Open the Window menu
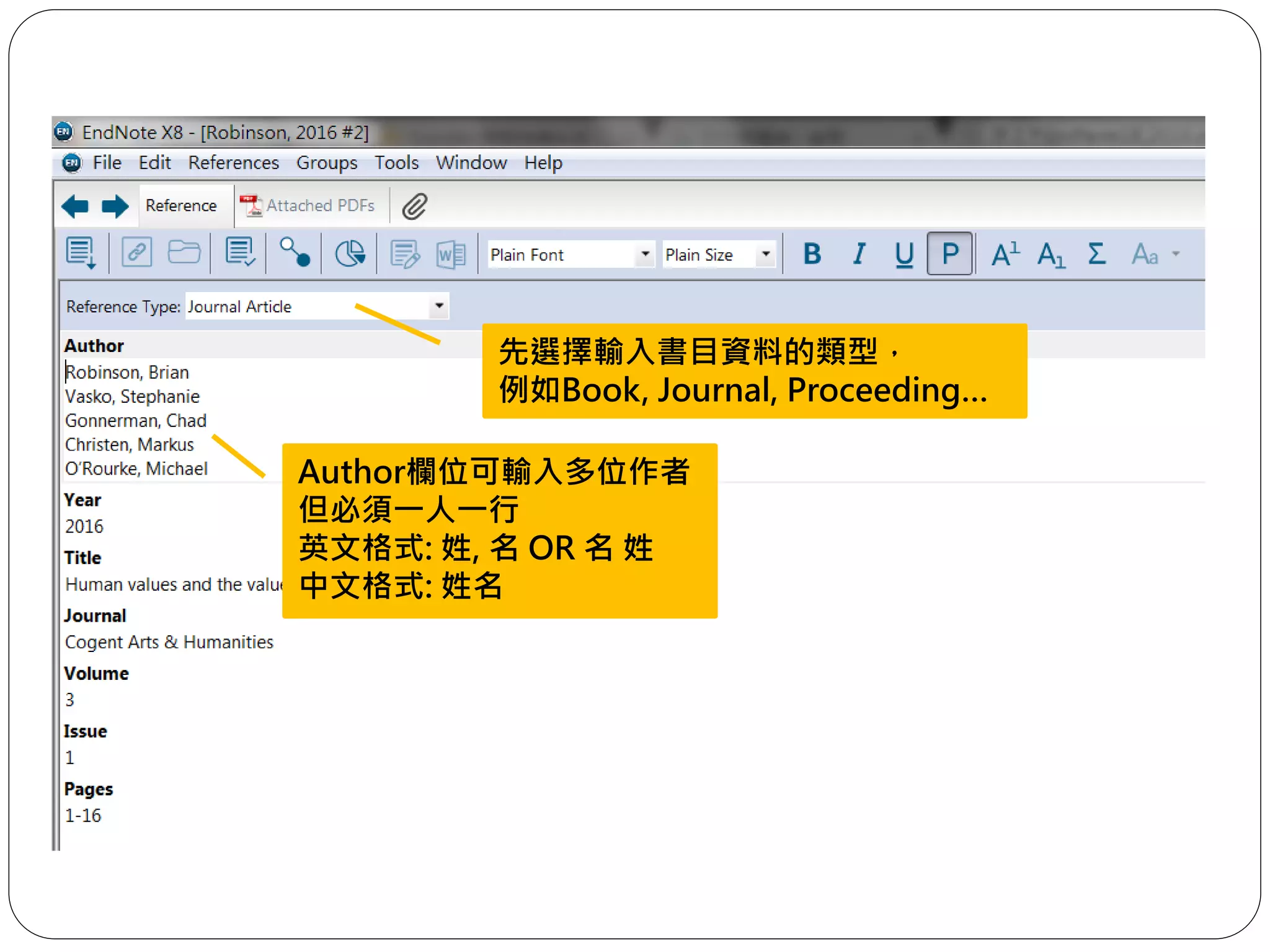Screen dimensions: 1270x952 pyautogui.click(x=471, y=163)
